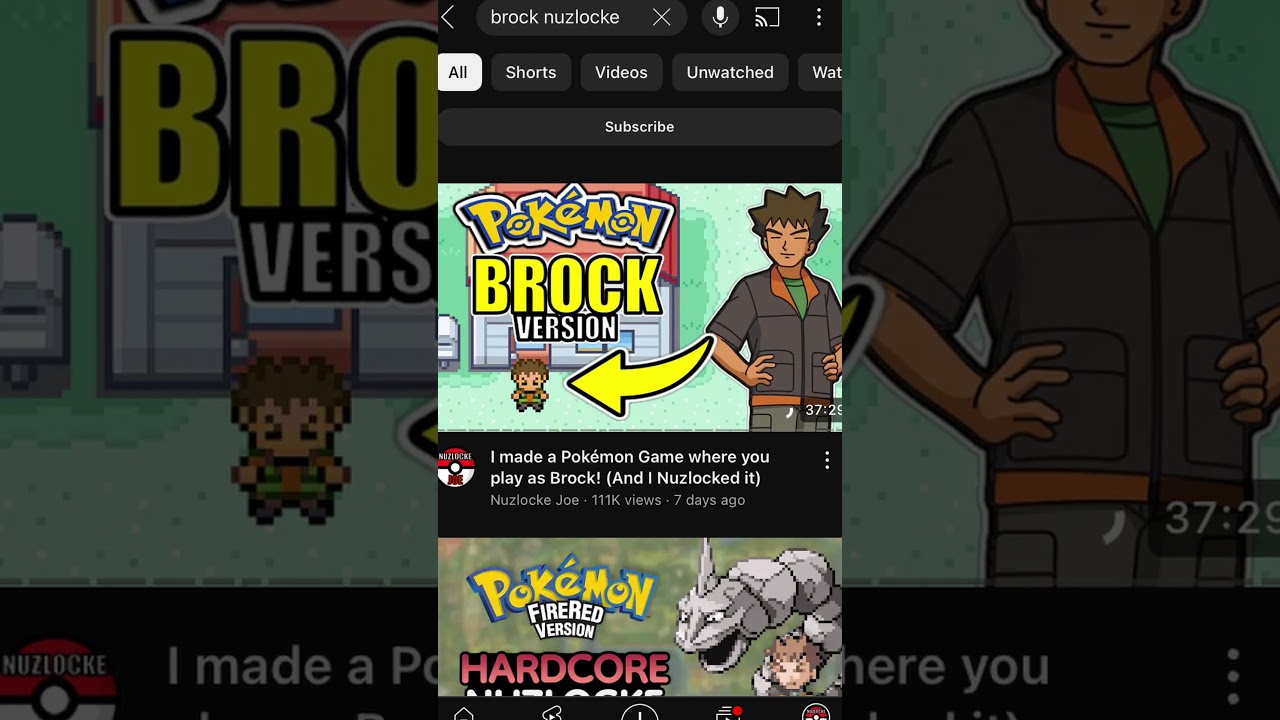Click 'Nuzlocke Joe · 111K views · 7 days ago'
Viewport: 1280px width, 720px height.
617,500
